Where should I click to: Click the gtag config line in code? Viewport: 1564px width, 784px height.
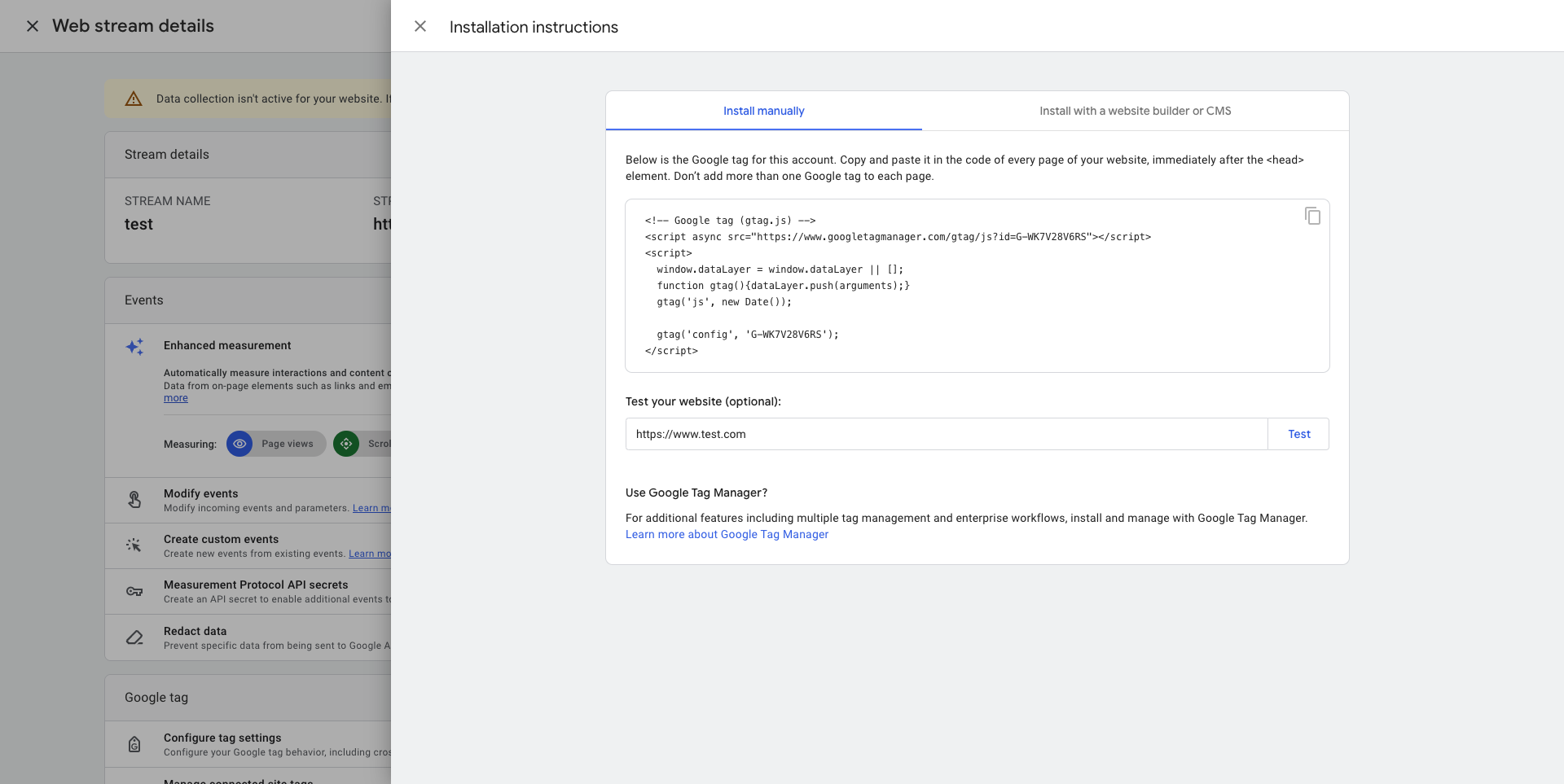pyautogui.click(x=748, y=335)
